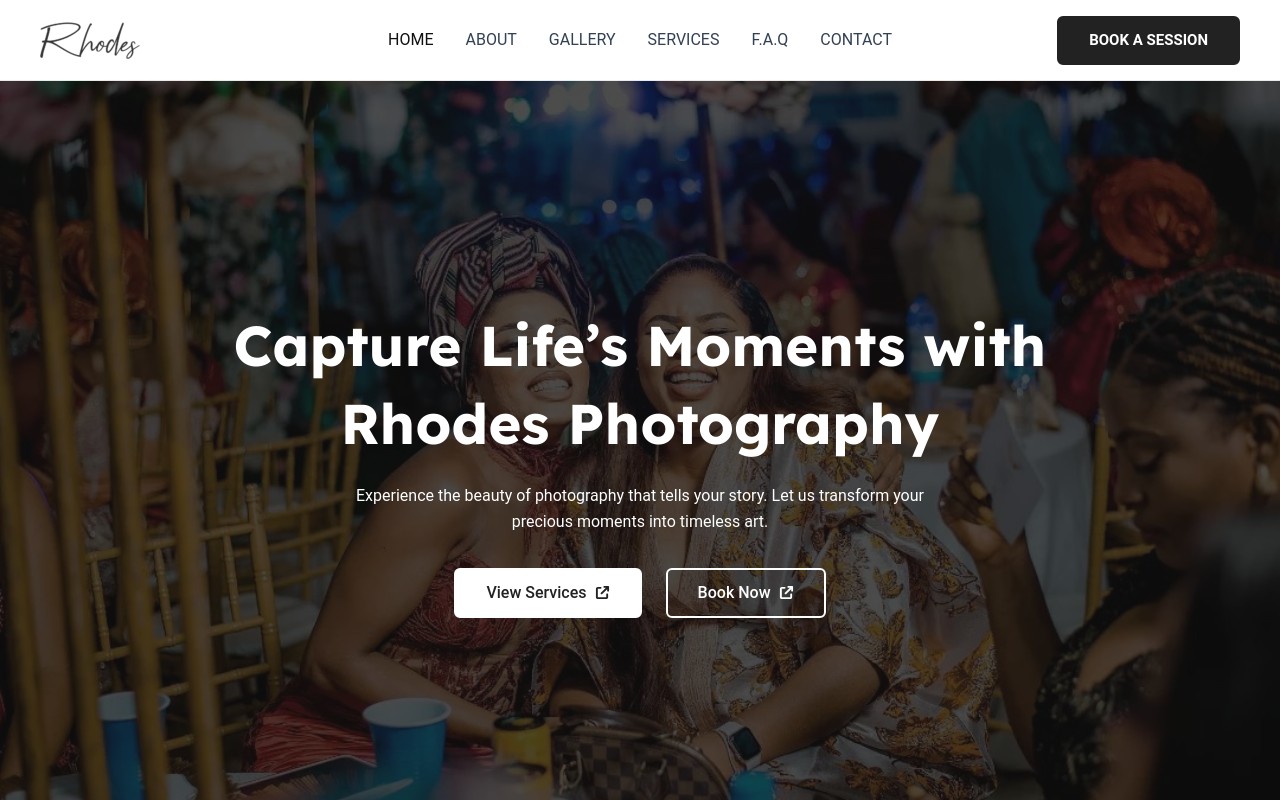Open the F.A.Q navigation link
The width and height of the screenshot is (1280, 800).
coord(770,40)
